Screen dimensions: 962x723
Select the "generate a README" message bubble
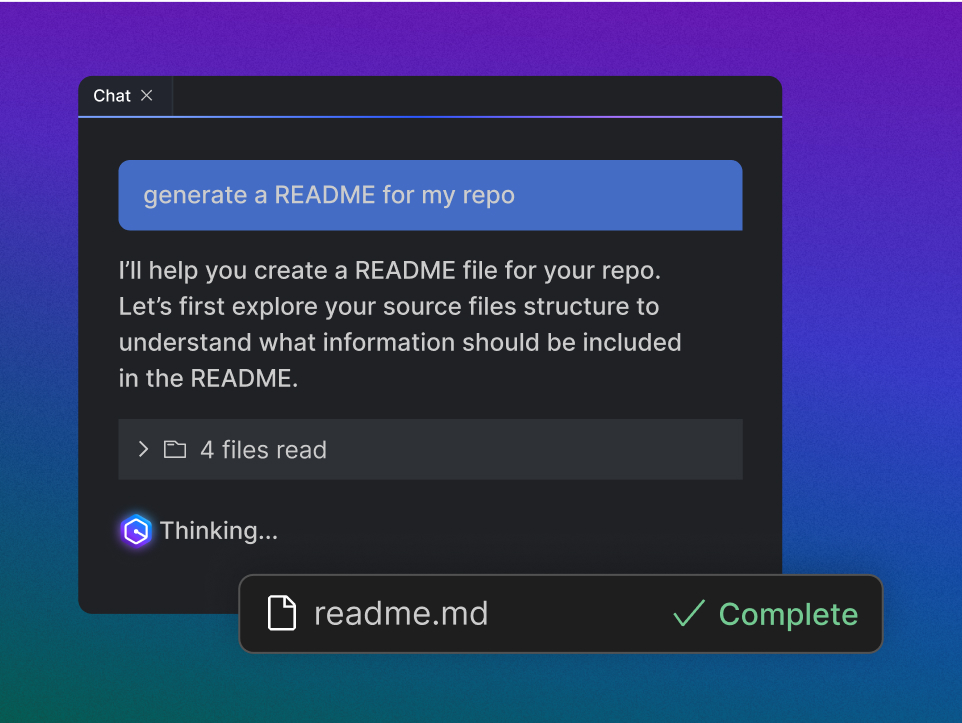pyautogui.click(x=430, y=195)
